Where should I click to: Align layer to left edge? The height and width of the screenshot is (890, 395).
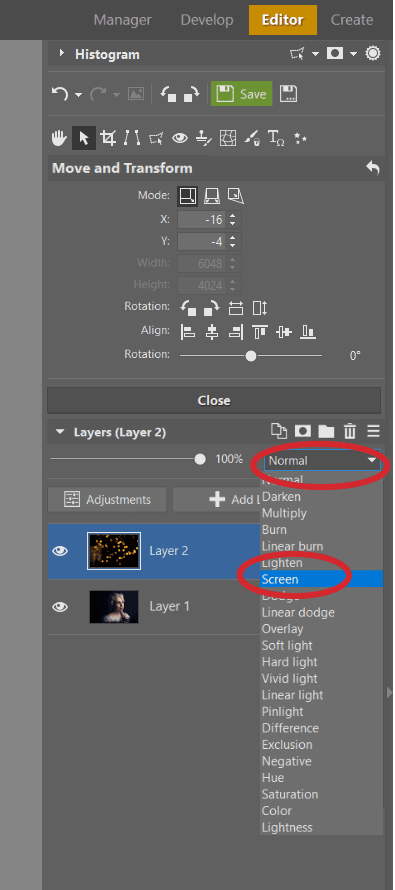point(188,332)
